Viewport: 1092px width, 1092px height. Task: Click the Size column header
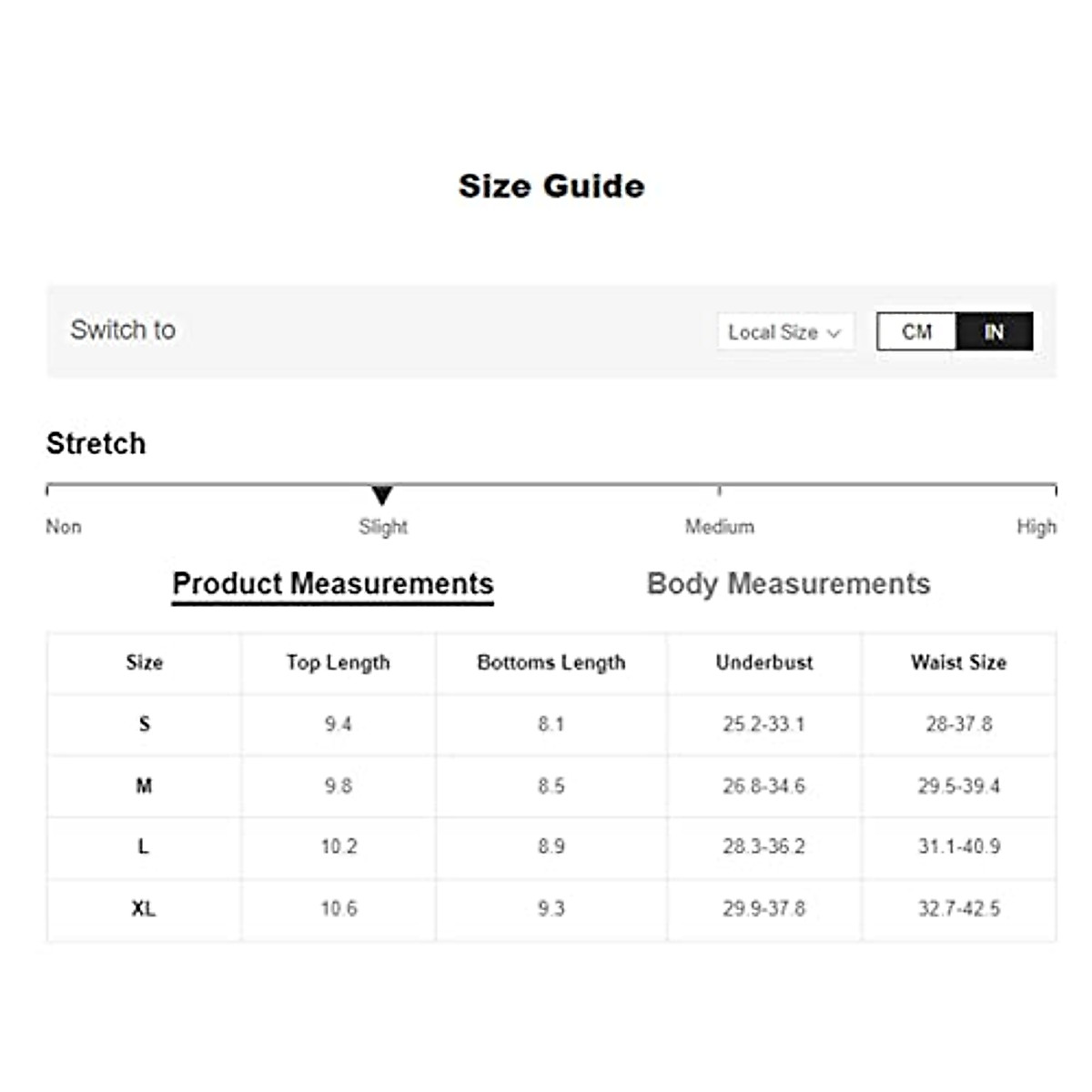point(144,662)
